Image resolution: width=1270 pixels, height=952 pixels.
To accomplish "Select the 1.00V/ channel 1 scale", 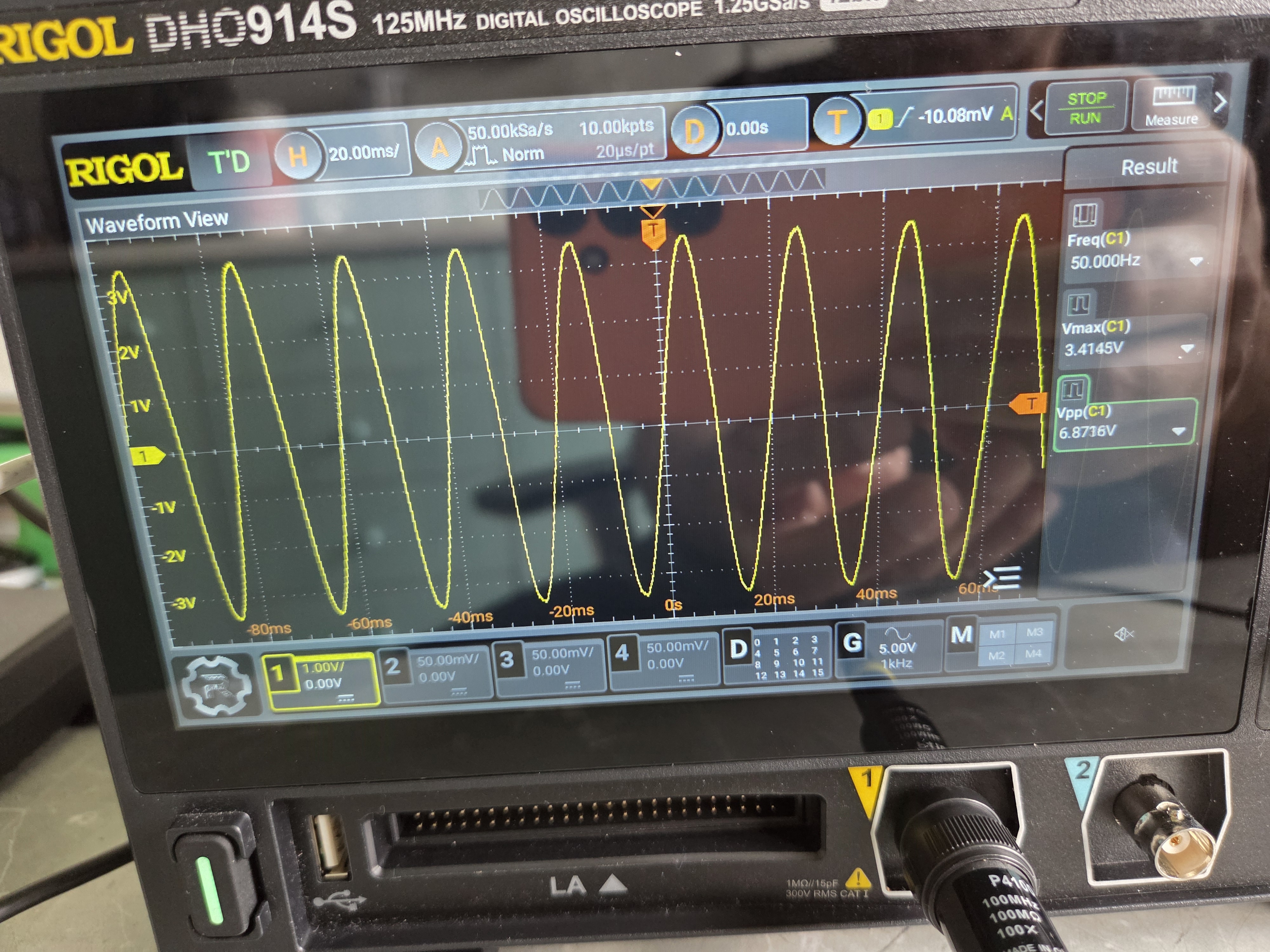I will [323, 667].
